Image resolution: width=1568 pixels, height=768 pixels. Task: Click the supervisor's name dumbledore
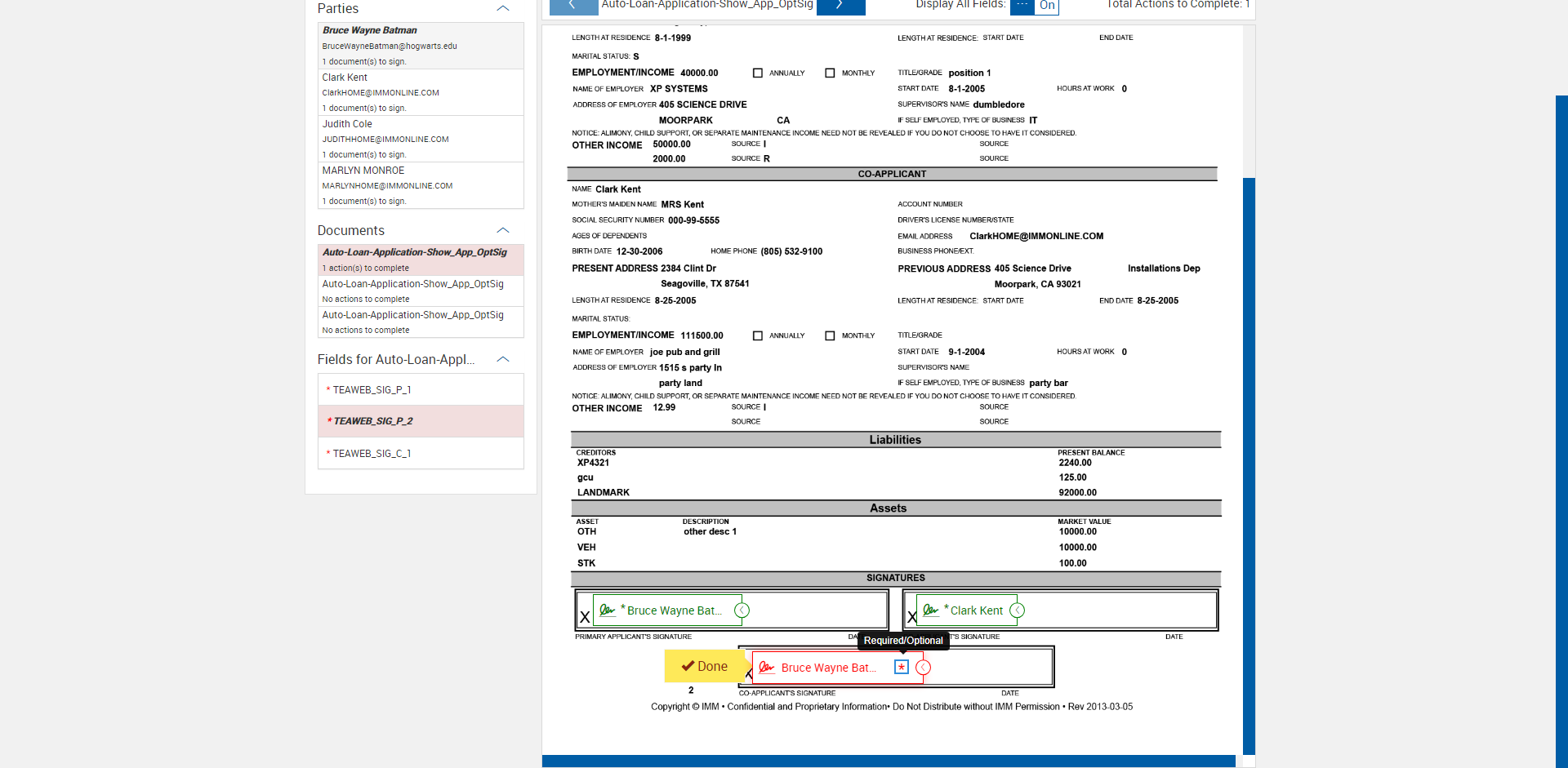pyautogui.click(x=999, y=104)
